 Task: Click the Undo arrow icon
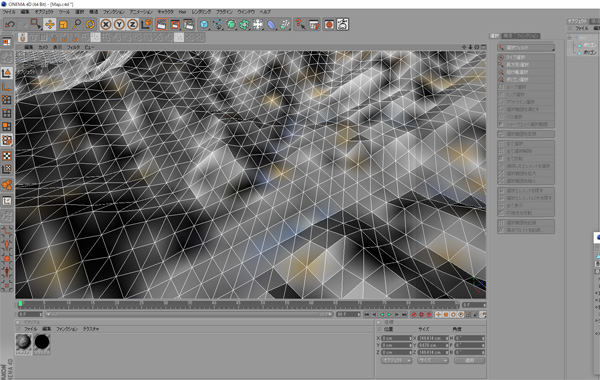tap(10, 24)
